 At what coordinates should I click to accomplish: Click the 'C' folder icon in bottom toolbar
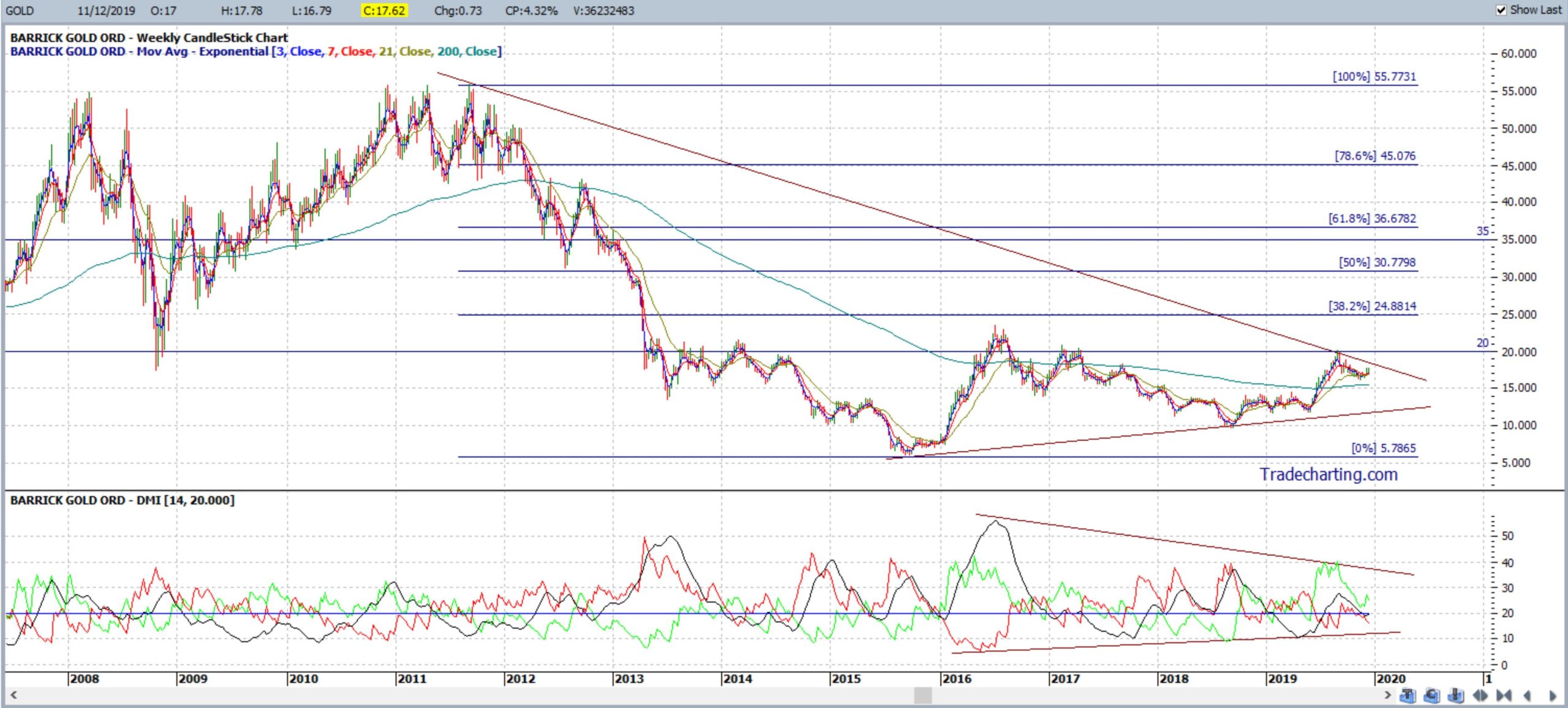(1432, 695)
